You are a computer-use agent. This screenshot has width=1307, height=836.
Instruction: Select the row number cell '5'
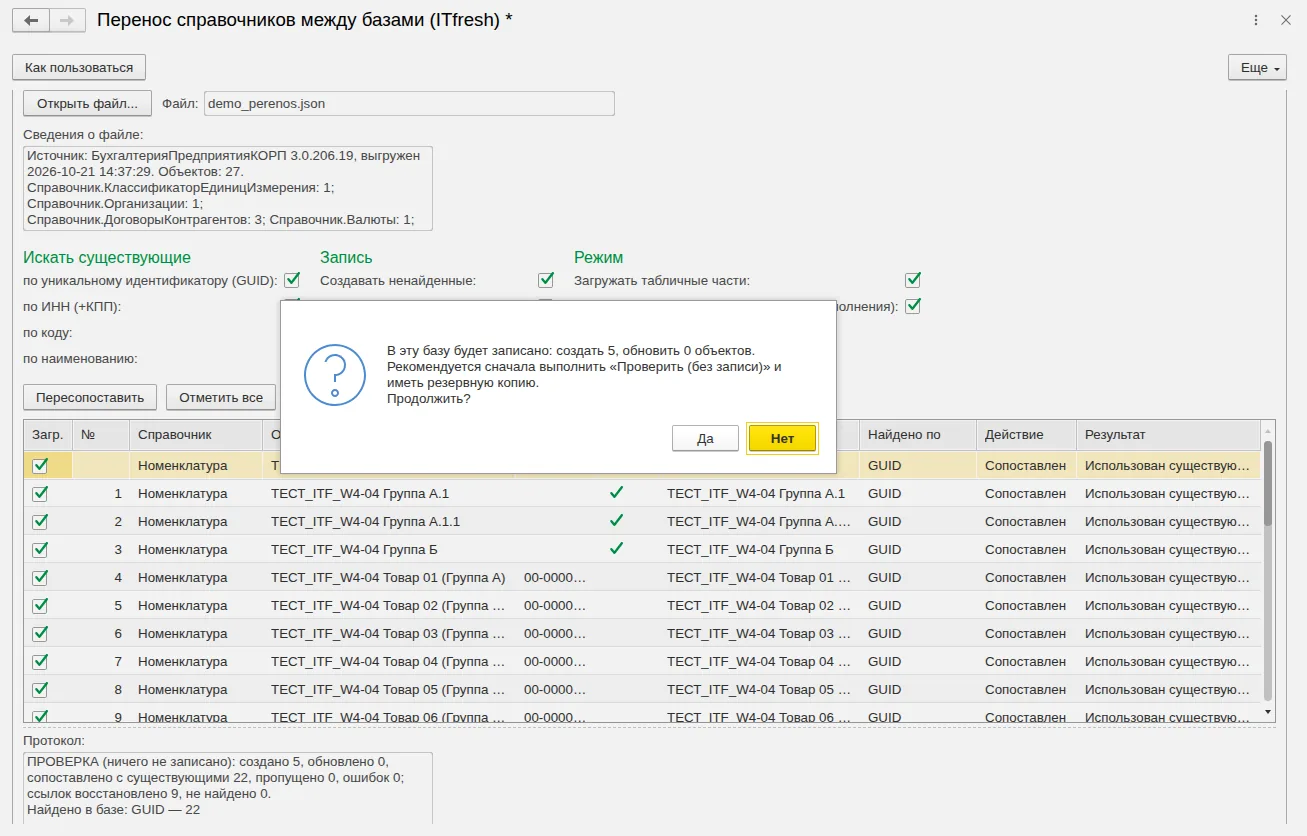(x=101, y=605)
